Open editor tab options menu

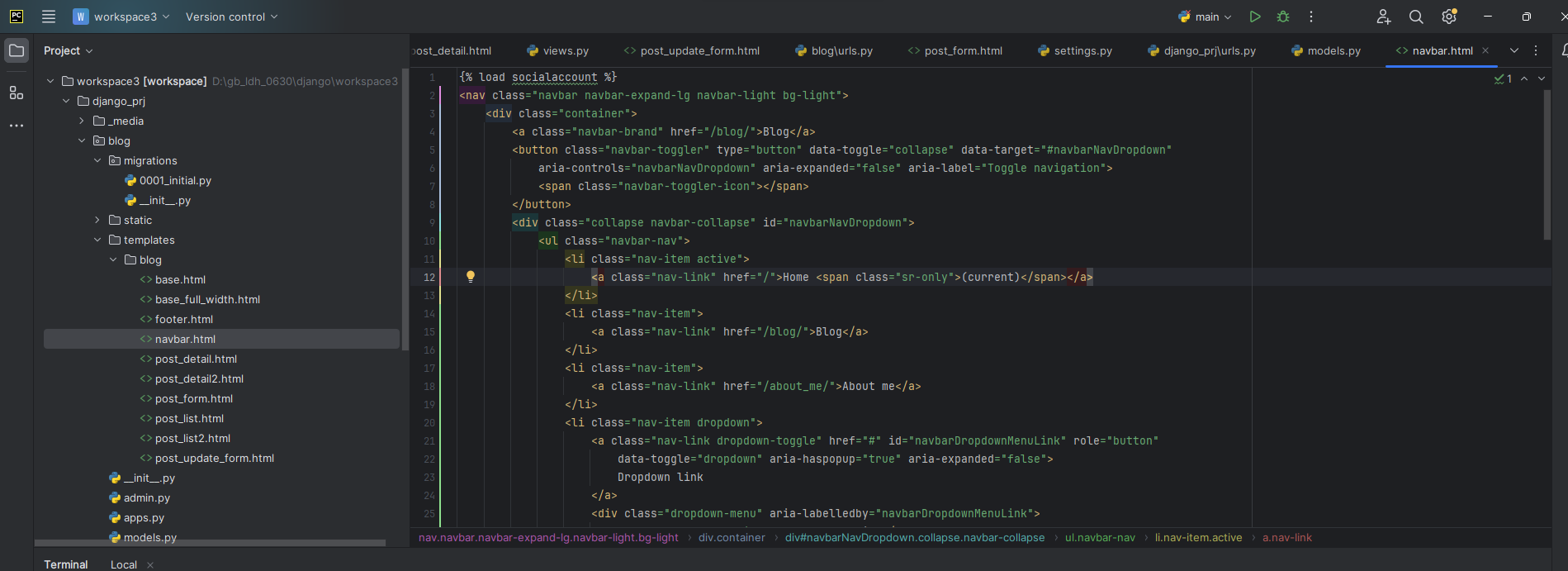1536,50
